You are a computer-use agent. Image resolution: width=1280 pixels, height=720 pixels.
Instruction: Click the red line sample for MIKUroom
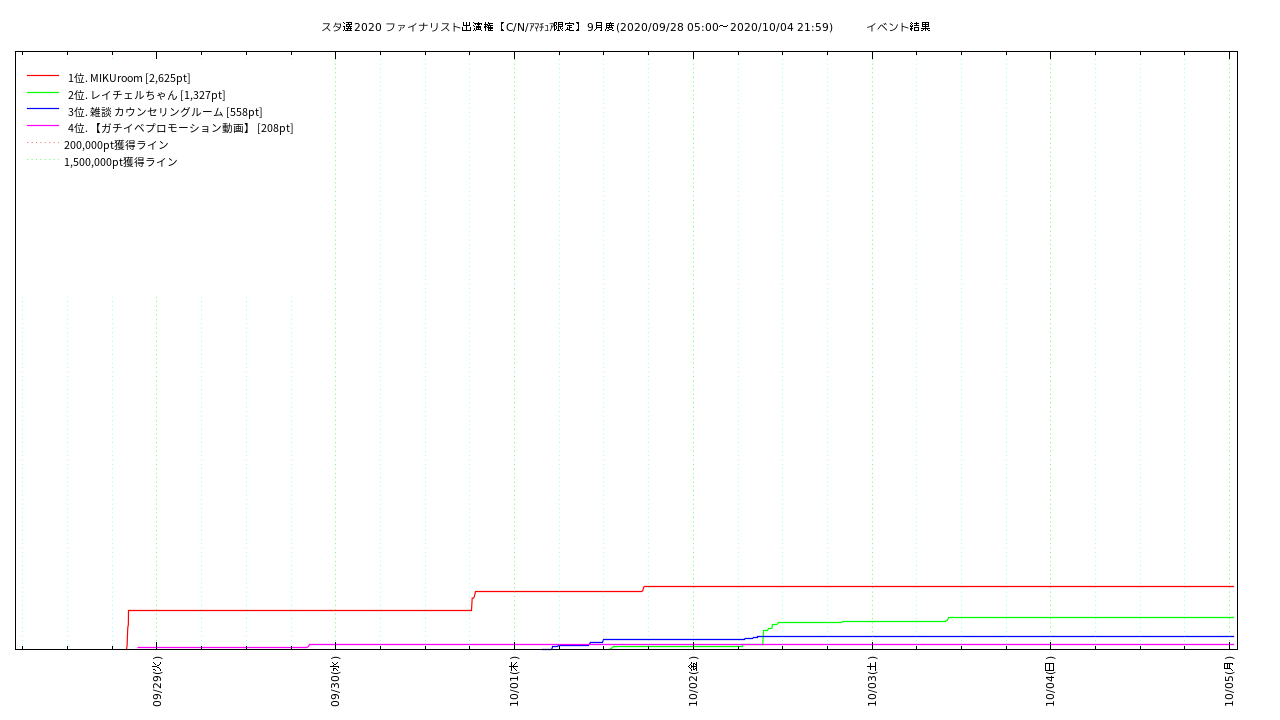pos(43,75)
